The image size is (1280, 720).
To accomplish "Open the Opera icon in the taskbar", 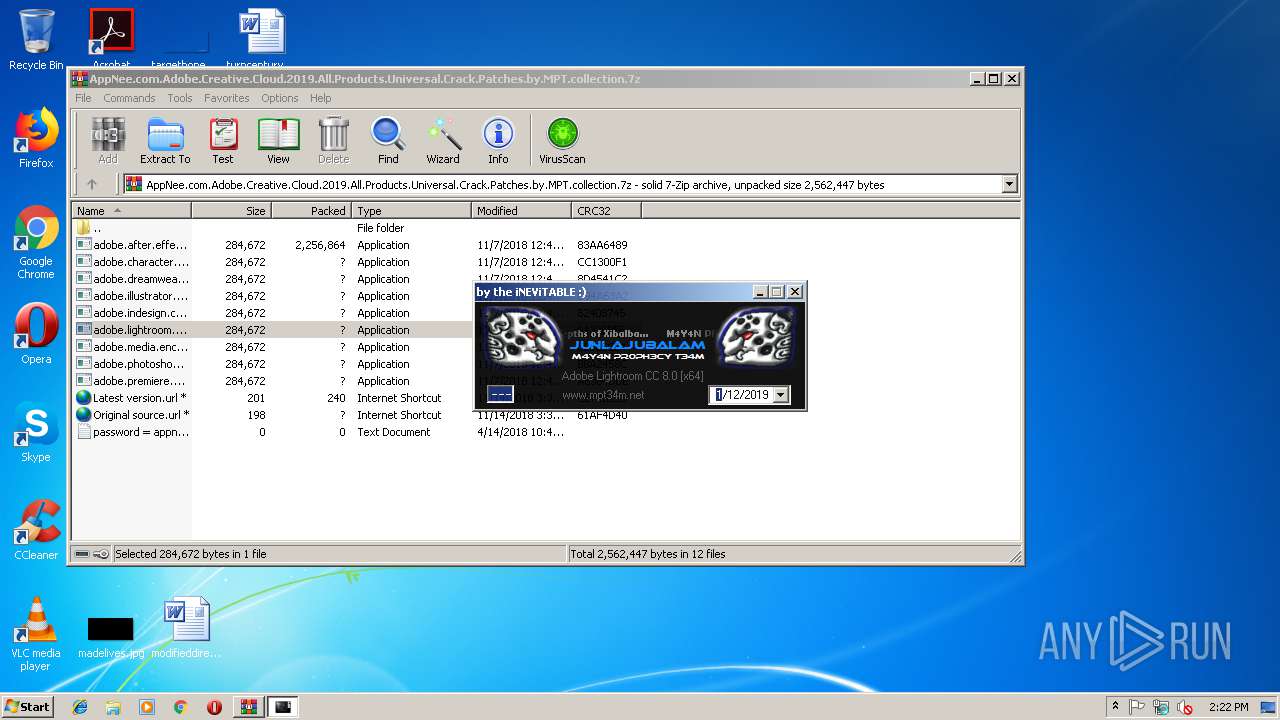I will tap(214, 707).
